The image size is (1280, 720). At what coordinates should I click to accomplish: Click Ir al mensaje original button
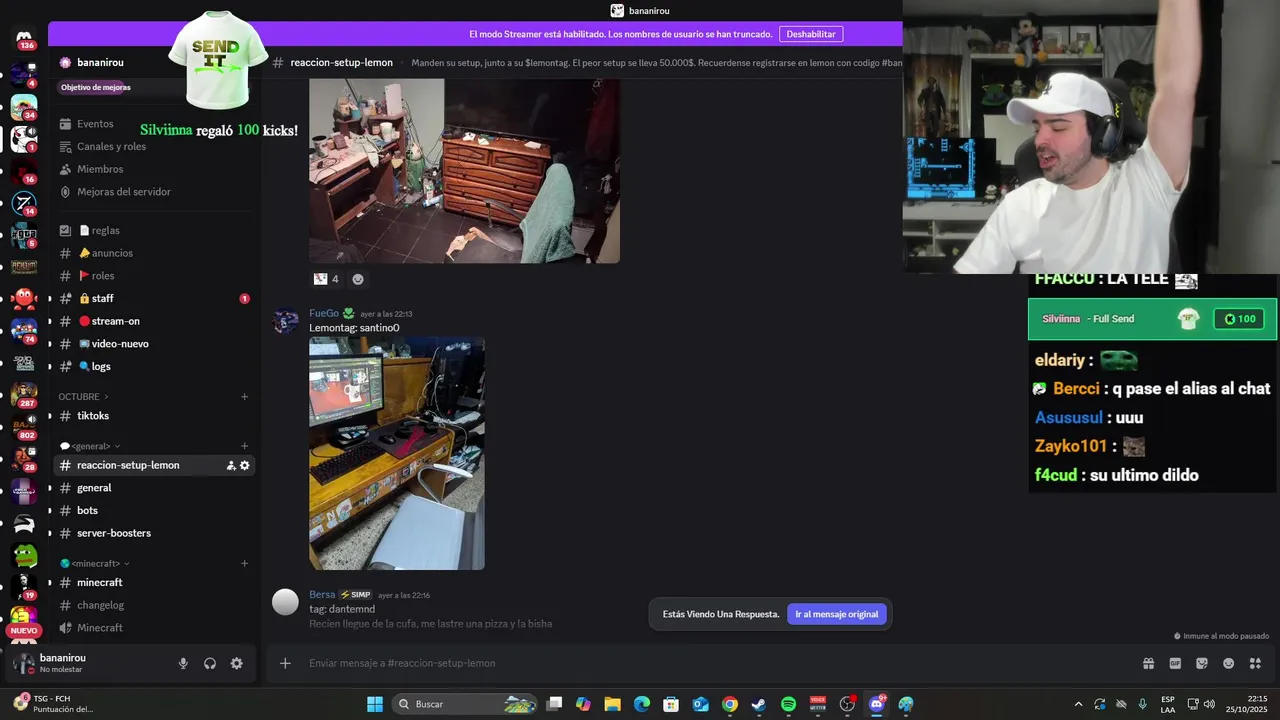[837, 614]
